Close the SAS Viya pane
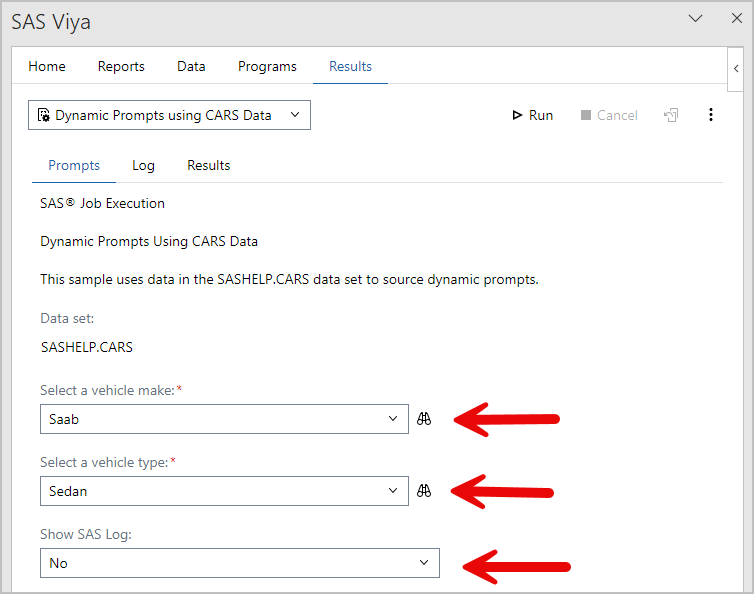The height and width of the screenshot is (594, 754). [736, 18]
